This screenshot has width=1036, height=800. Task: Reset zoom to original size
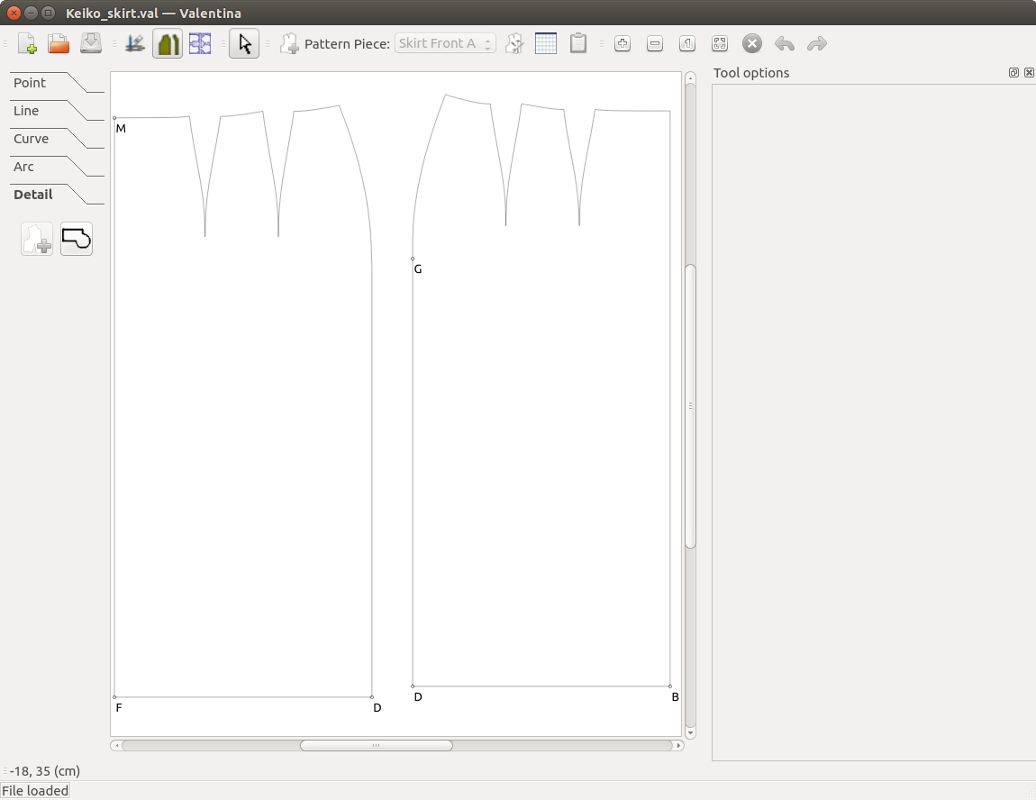coord(687,44)
